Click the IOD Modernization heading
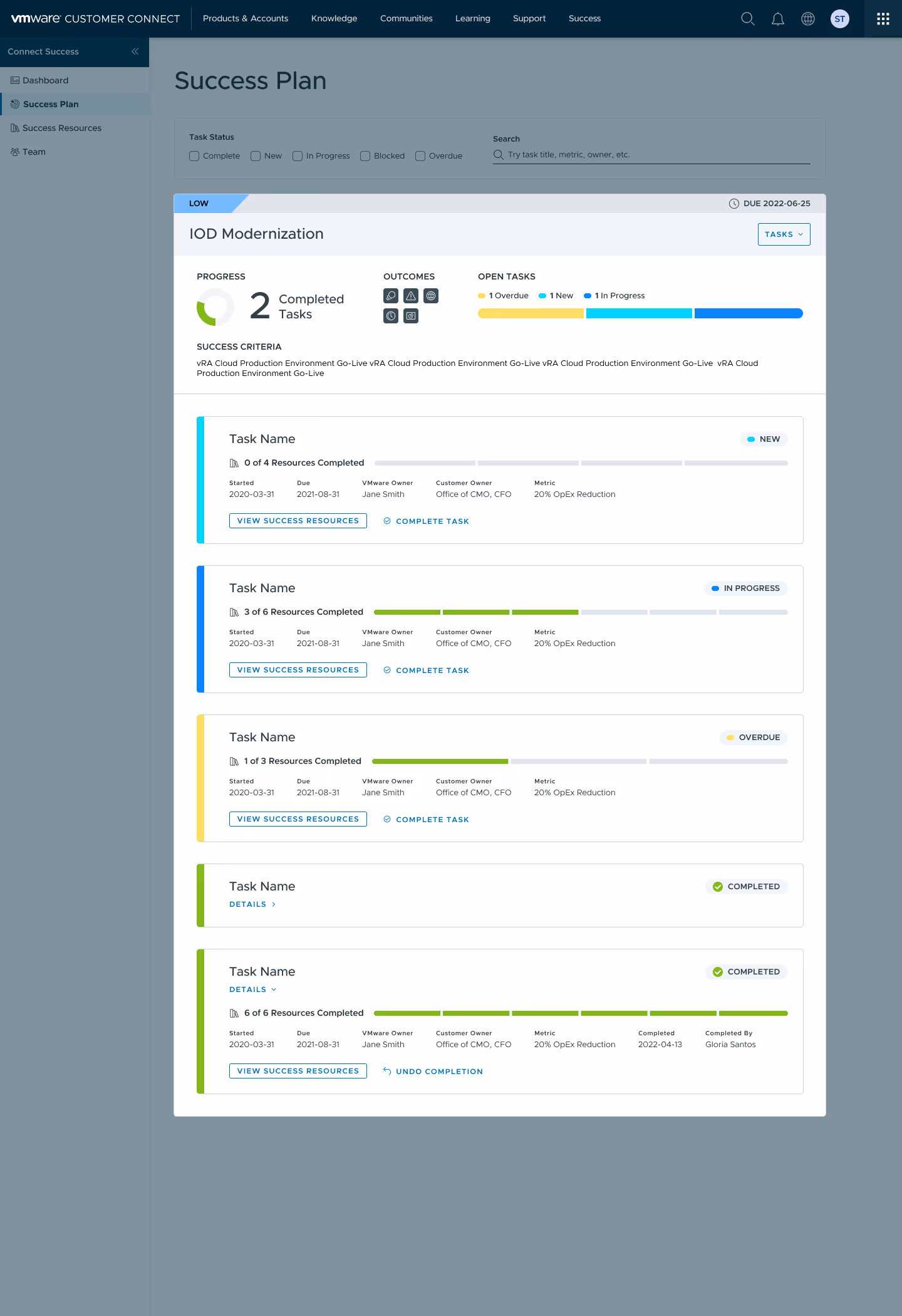Screen dimensions: 902x1316 tap(256, 234)
